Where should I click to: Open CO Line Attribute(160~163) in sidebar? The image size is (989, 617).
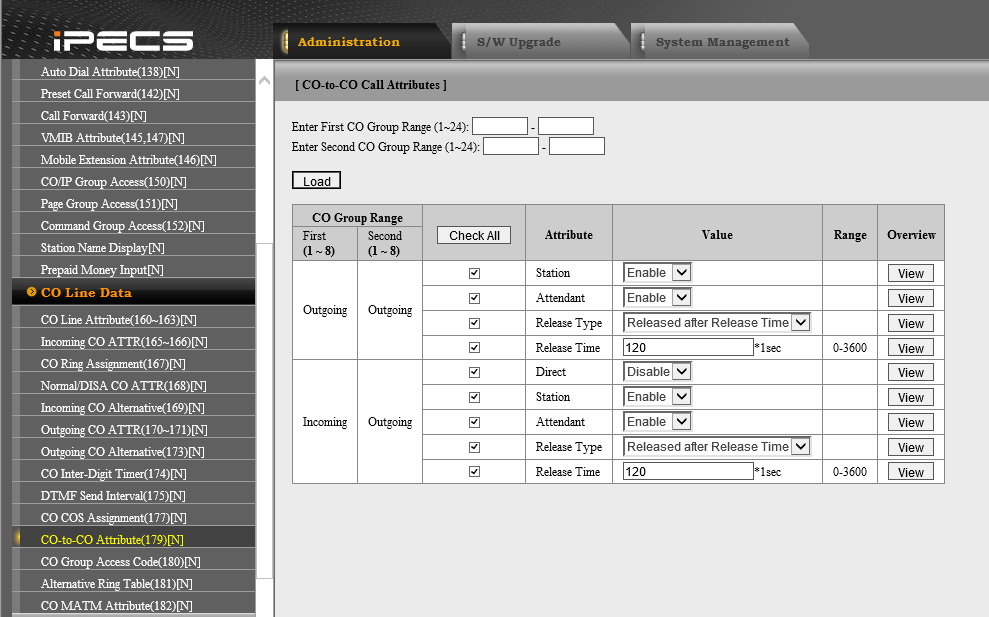pyautogui.click(x=118, y=320)
